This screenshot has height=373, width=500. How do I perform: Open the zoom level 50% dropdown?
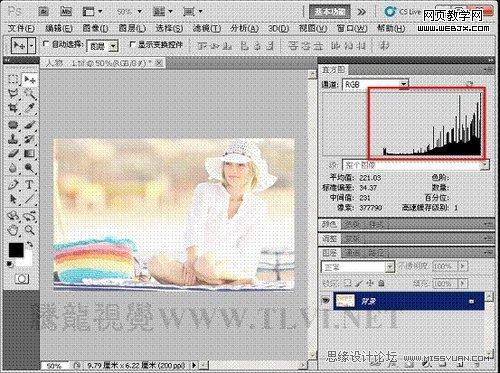click(x=140, y=12)
